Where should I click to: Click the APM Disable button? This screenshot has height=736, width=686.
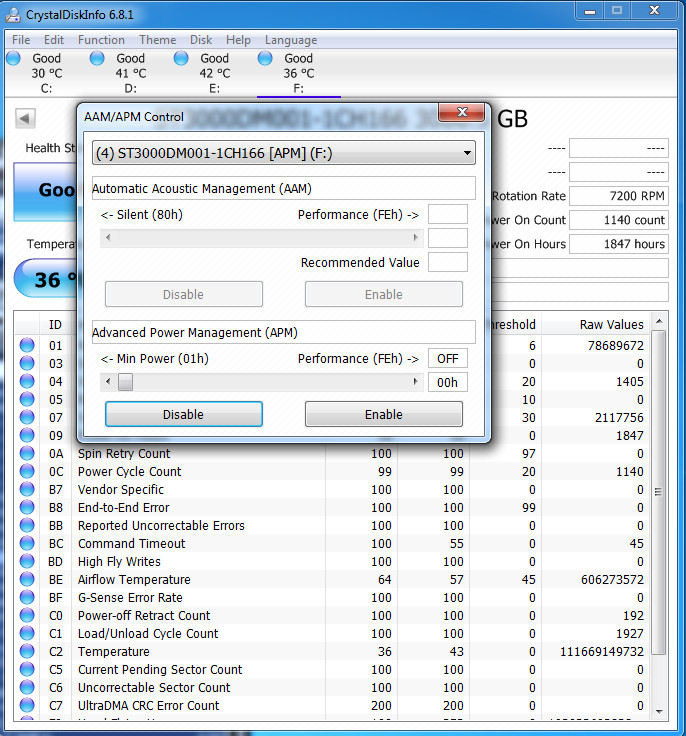pyautogui.click(x=184, y=414)
